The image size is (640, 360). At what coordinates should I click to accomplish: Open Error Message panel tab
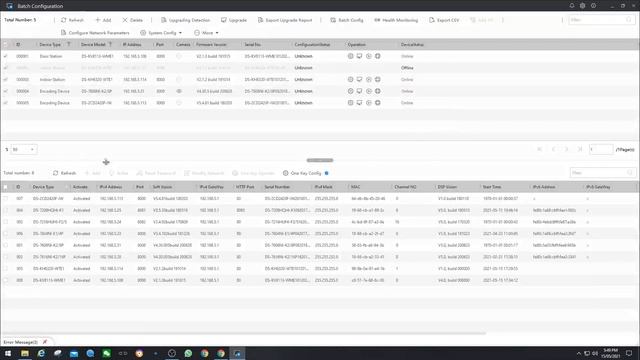coord(20,342)
